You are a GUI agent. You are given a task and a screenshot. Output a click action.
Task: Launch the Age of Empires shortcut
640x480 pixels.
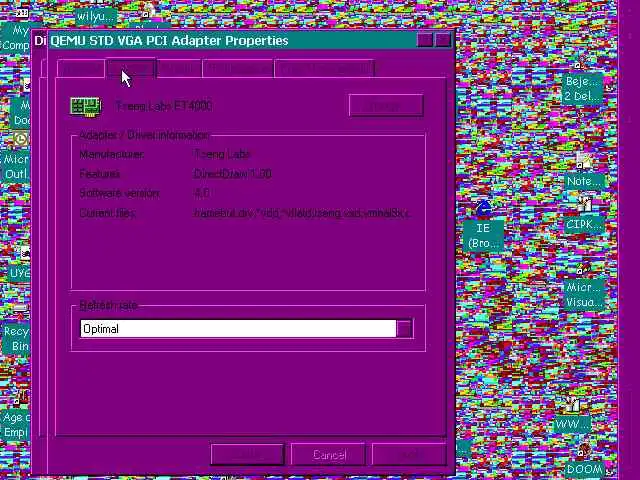(16, 416)
